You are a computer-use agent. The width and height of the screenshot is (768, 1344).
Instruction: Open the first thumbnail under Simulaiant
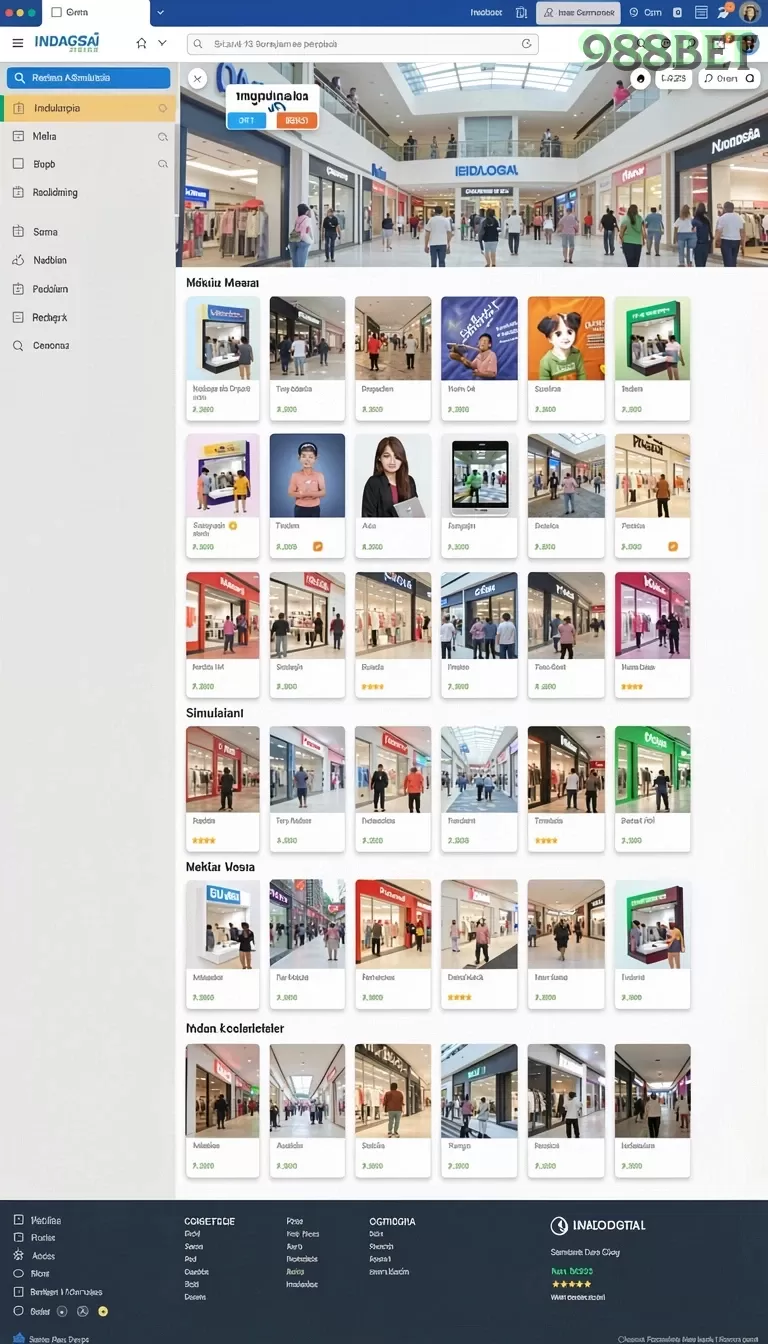(222, 769)
